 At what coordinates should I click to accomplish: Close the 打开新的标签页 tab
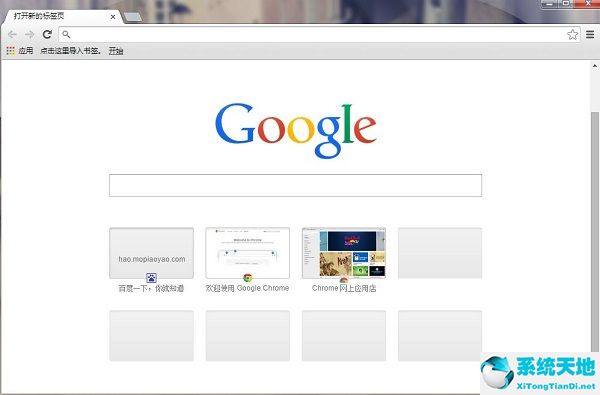pos(113,17)
